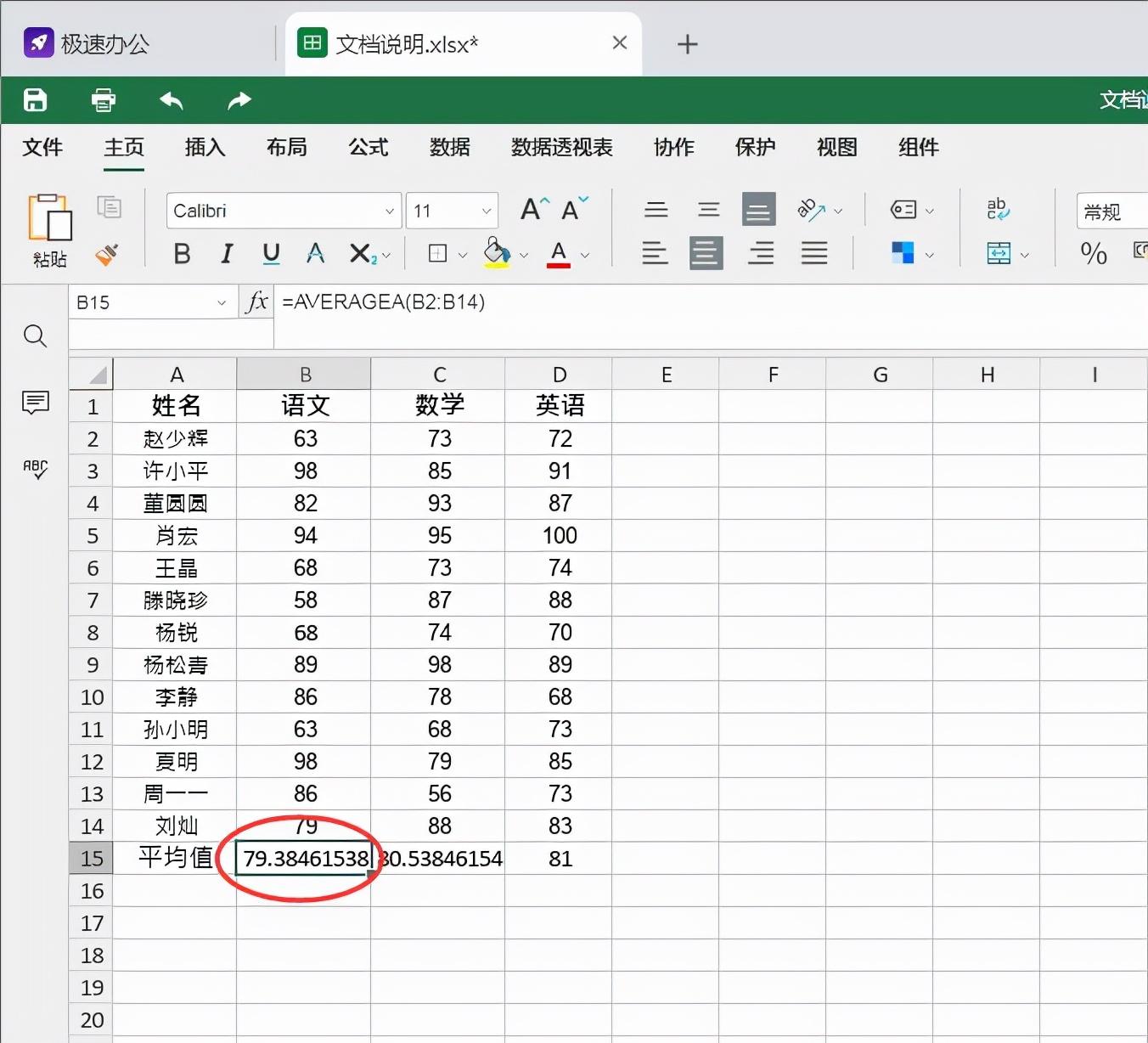Open the 文件 menu
Screen dimensions: 1148x1043
coord(42,147)
